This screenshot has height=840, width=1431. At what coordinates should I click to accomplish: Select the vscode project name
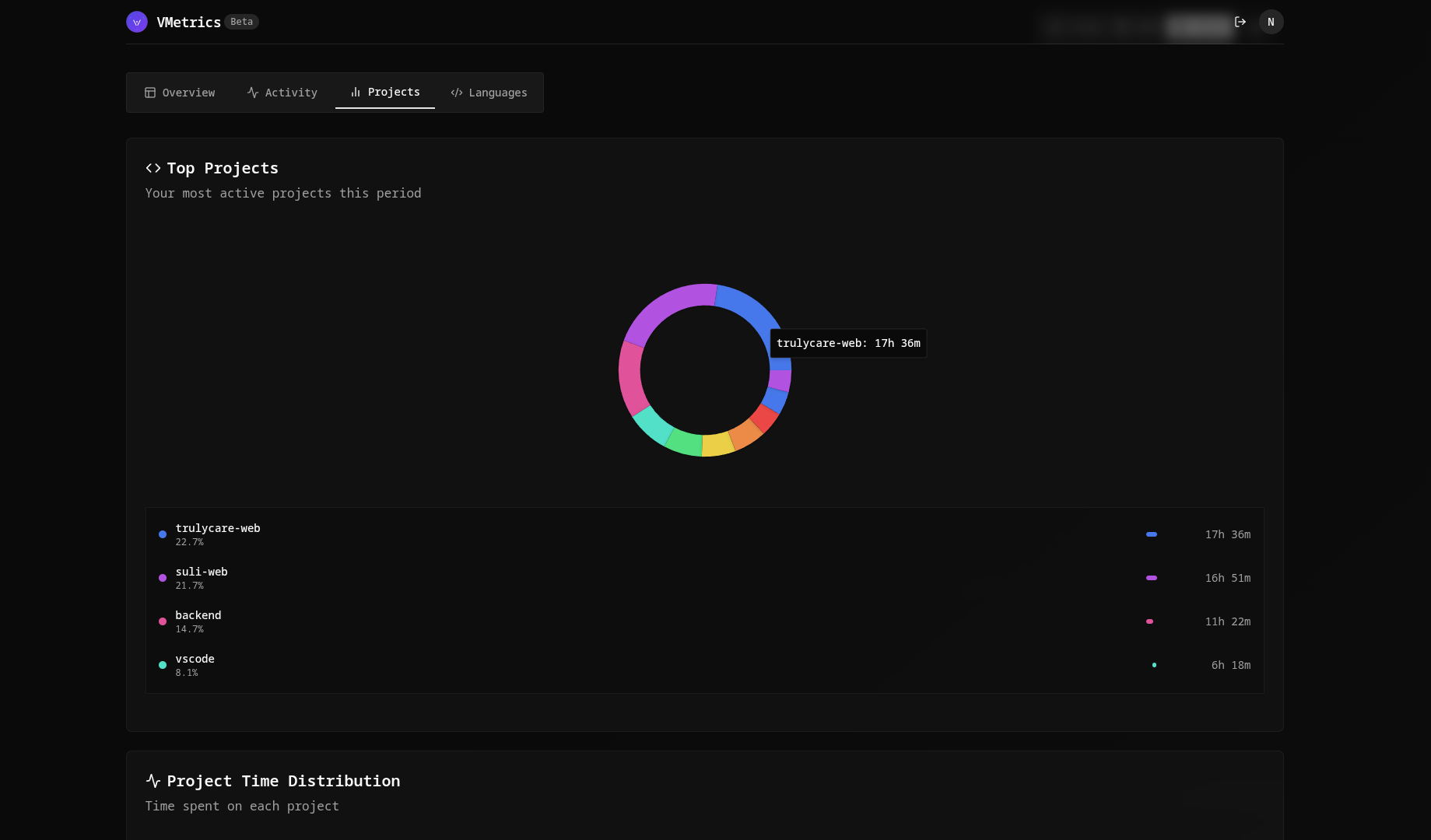coord(195,659)
